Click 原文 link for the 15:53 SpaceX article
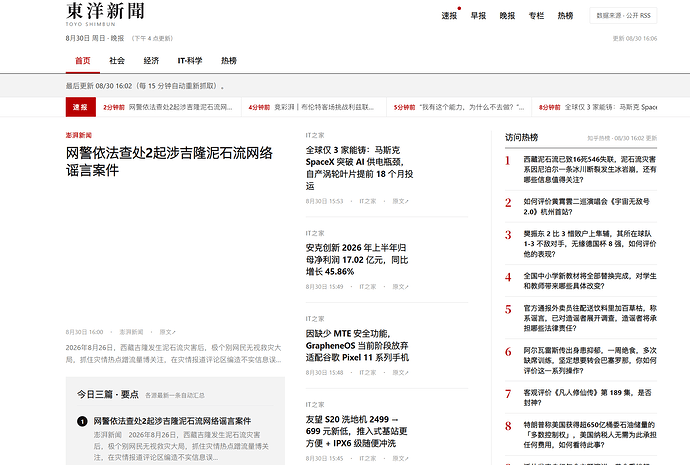The width and height of the screenshot is (690, 465). click(x=400, y=201)
